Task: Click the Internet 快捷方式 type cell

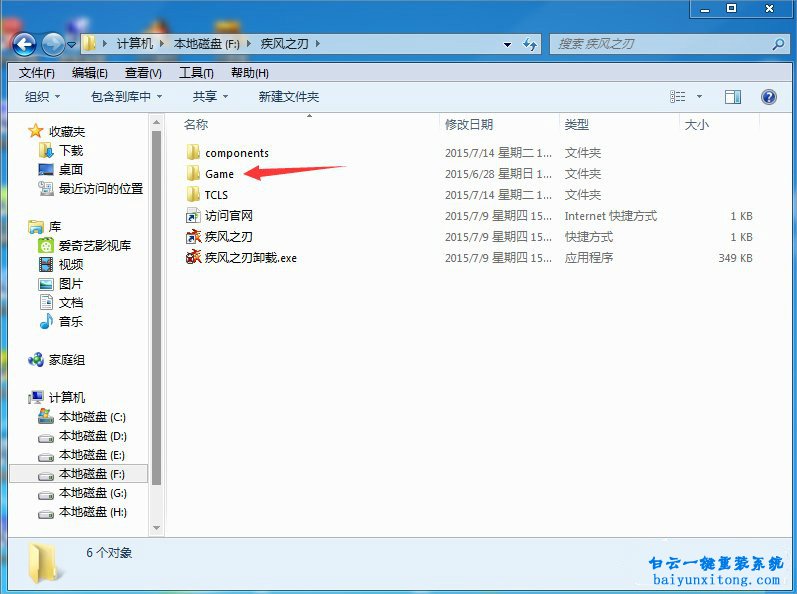Action: (610, 216)
